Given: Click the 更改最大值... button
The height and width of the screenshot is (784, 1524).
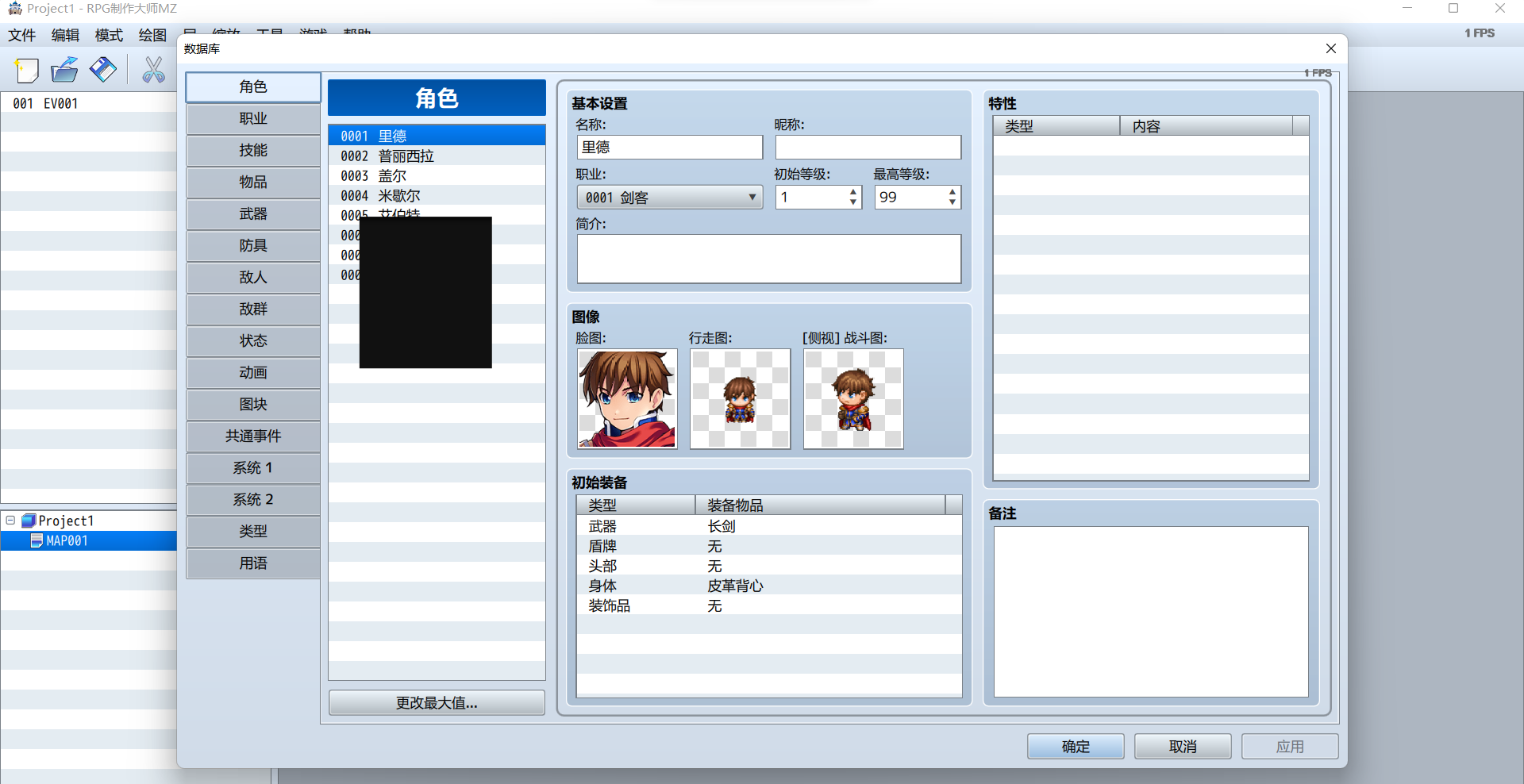Looking at the screenshot, I should [437, 703].
